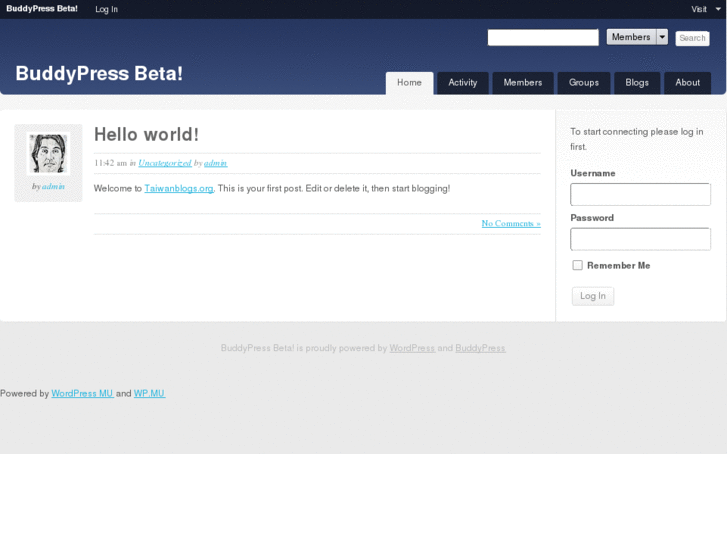Click the WordPress link in footer credit
Viewport: 727px width, 545px height.
[412, 348]
